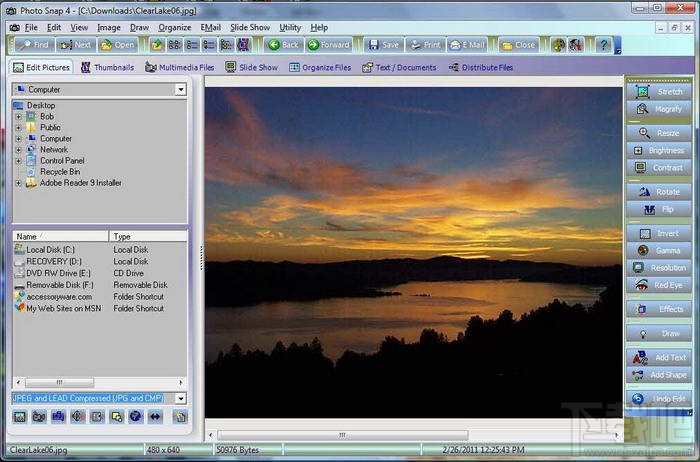Image resolution: width=700 pixels, height=462 pixels.
Task: Open the color palette toolbar icon
Action: coord(558,45)
